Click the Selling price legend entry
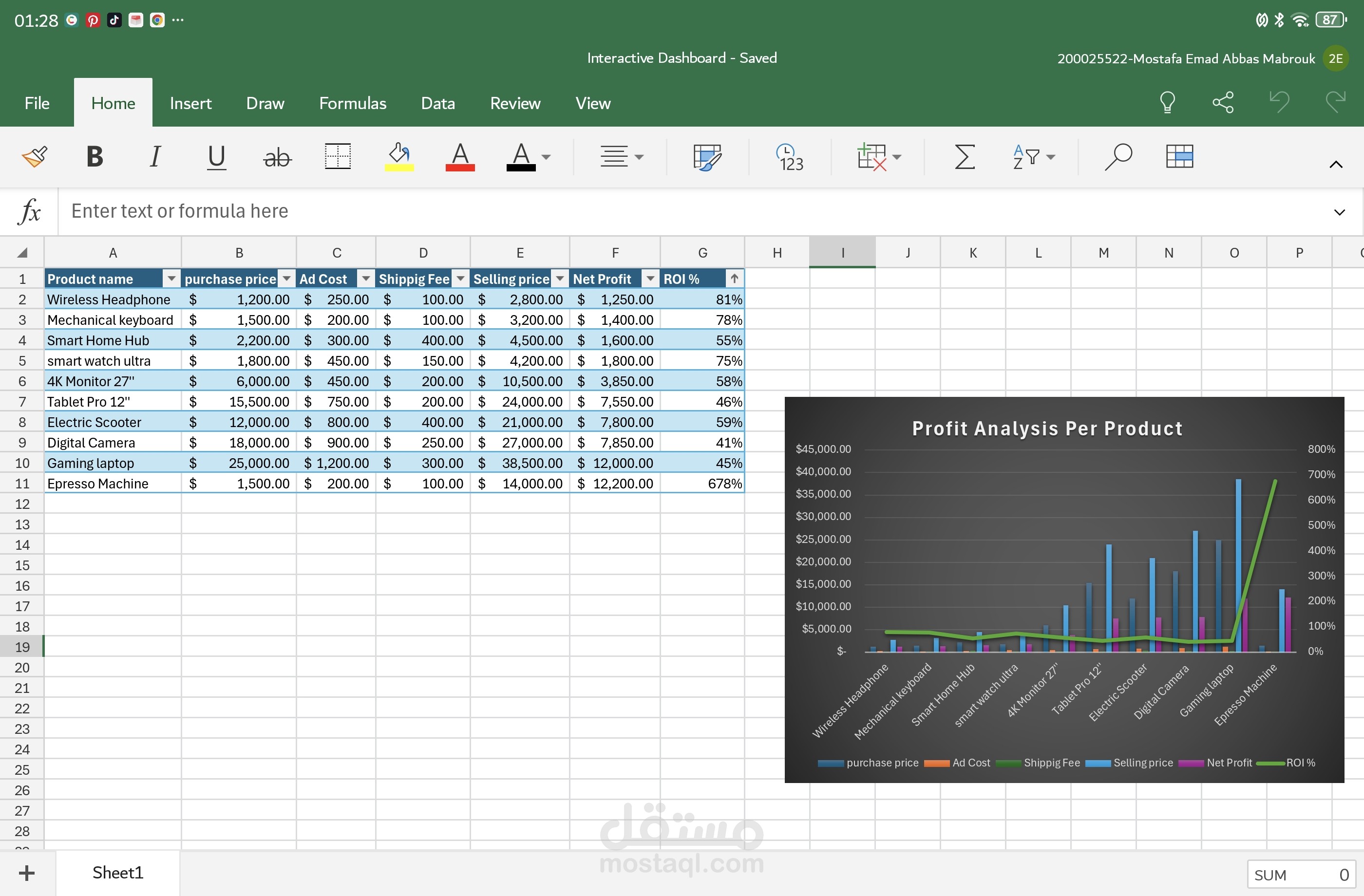 pyautogui.click(x=1129, y=763)
